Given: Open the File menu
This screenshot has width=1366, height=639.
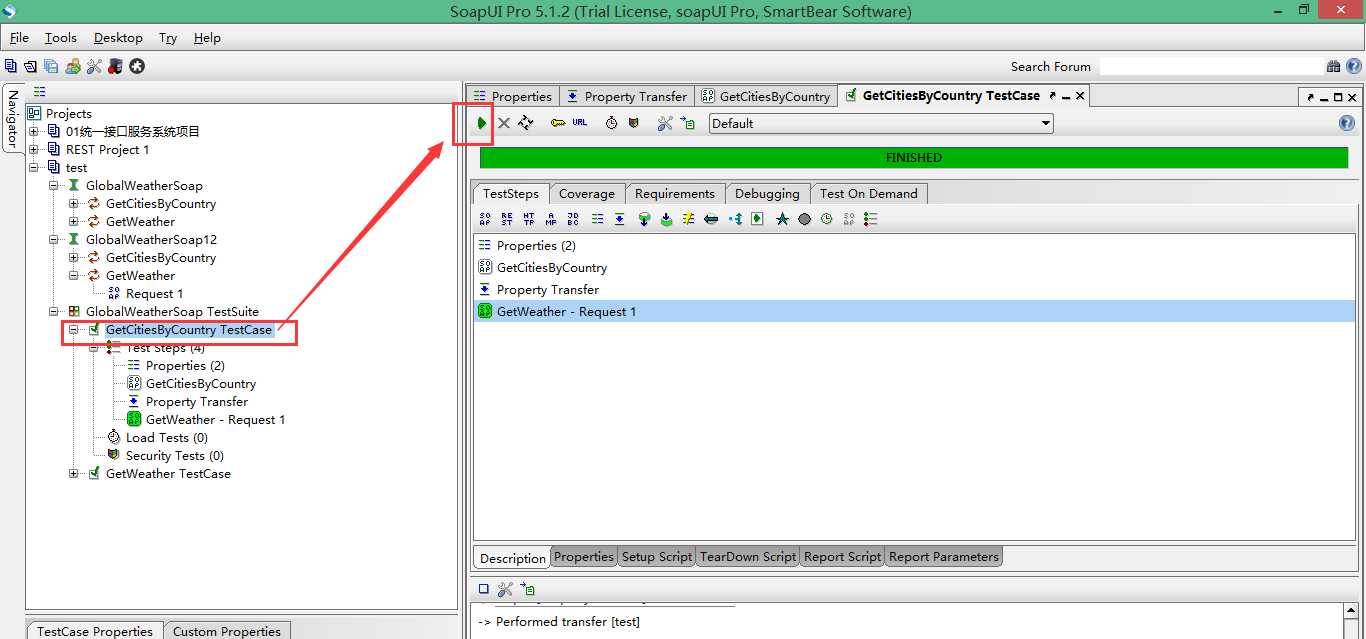Looking at the screenshot, I should 19,38.
